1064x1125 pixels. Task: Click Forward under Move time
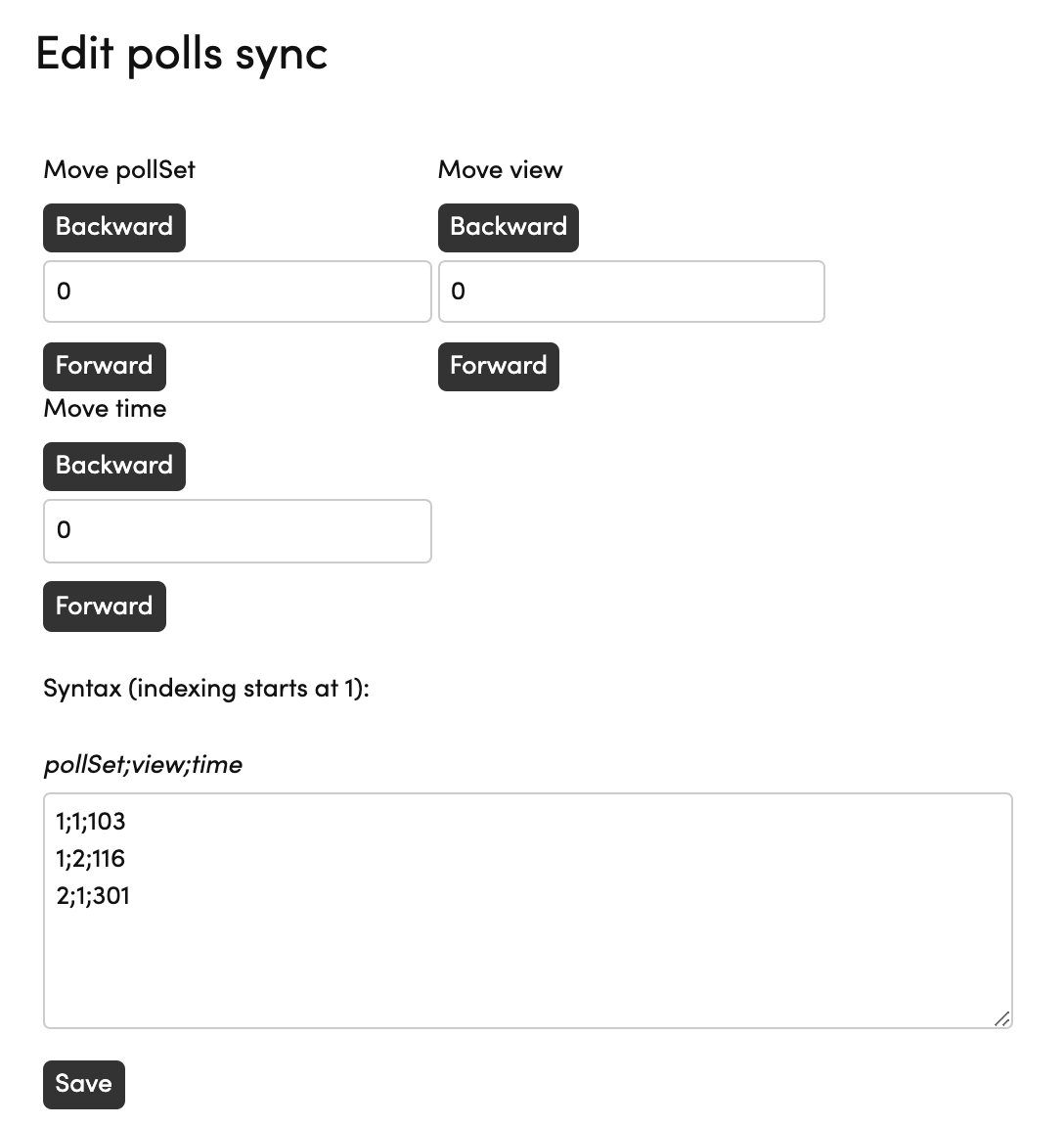click(104, 606)
